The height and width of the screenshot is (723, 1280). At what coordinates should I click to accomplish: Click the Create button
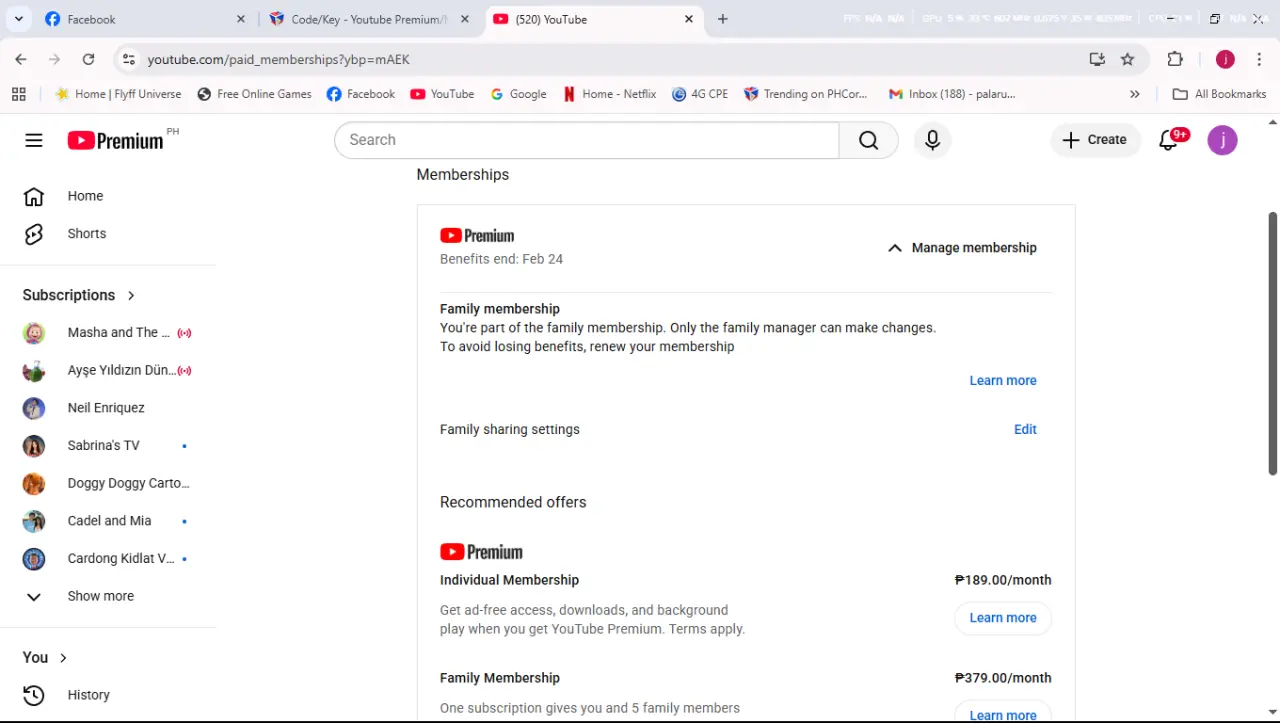coord(1095,140)
